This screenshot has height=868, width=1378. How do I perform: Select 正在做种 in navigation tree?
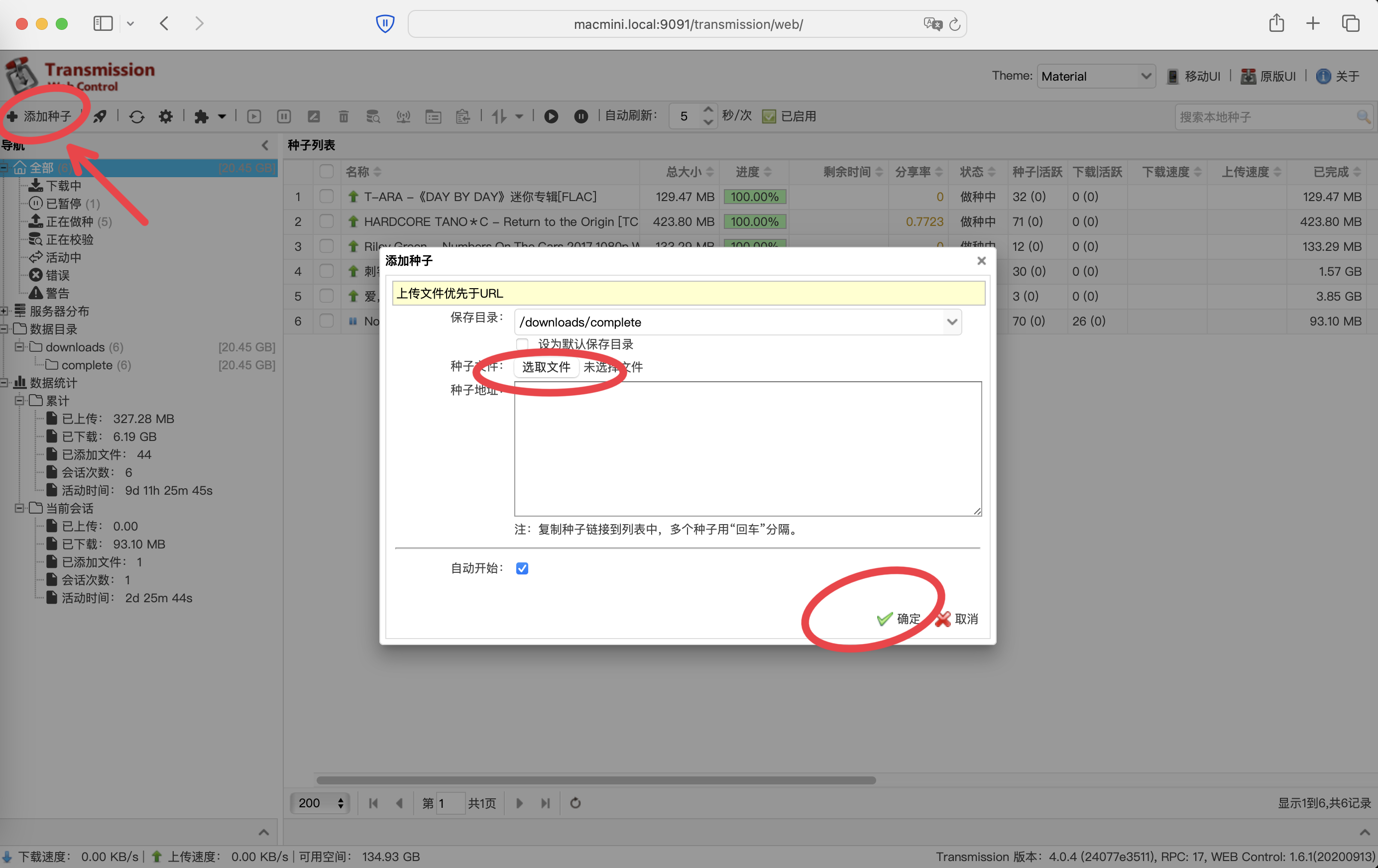(69, 221)
